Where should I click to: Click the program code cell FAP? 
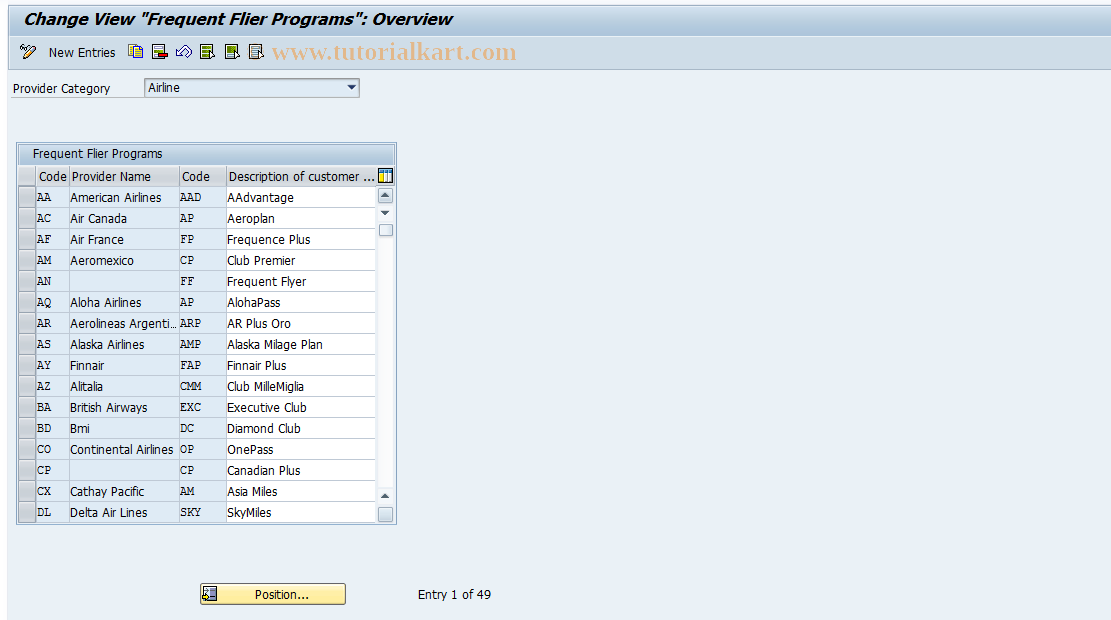203,365
